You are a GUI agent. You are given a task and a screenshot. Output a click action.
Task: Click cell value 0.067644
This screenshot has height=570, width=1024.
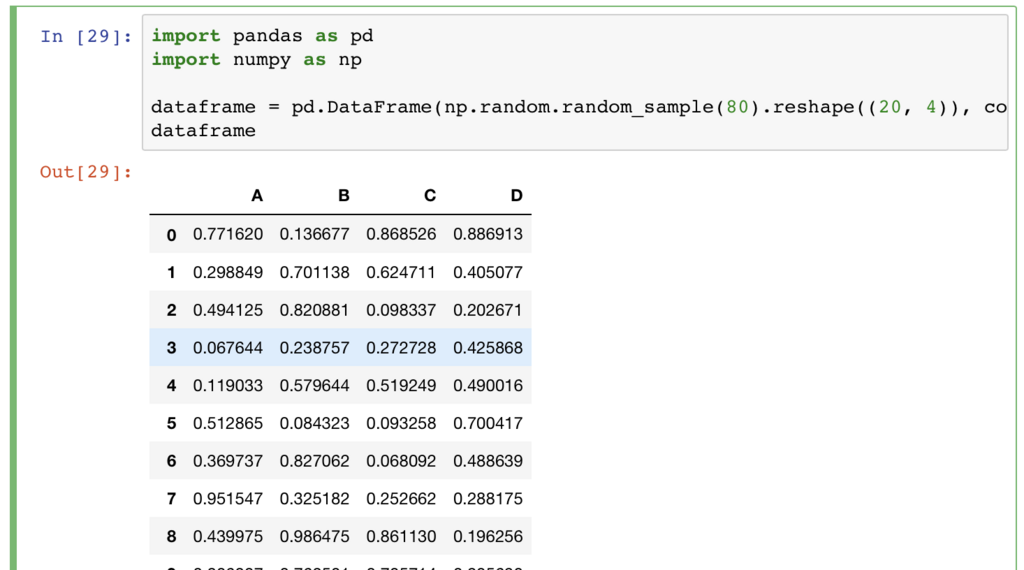[228, 348]
